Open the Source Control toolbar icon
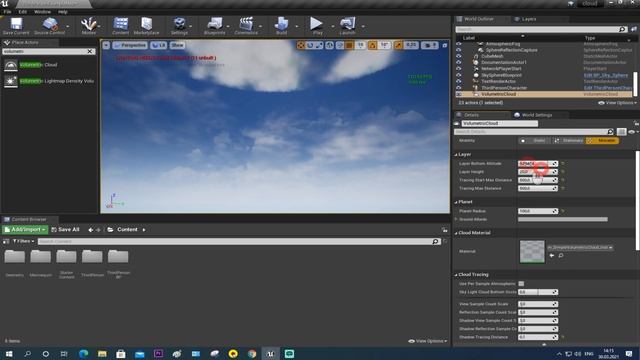Viewport: 640px width, 360px height. point(50,24)
